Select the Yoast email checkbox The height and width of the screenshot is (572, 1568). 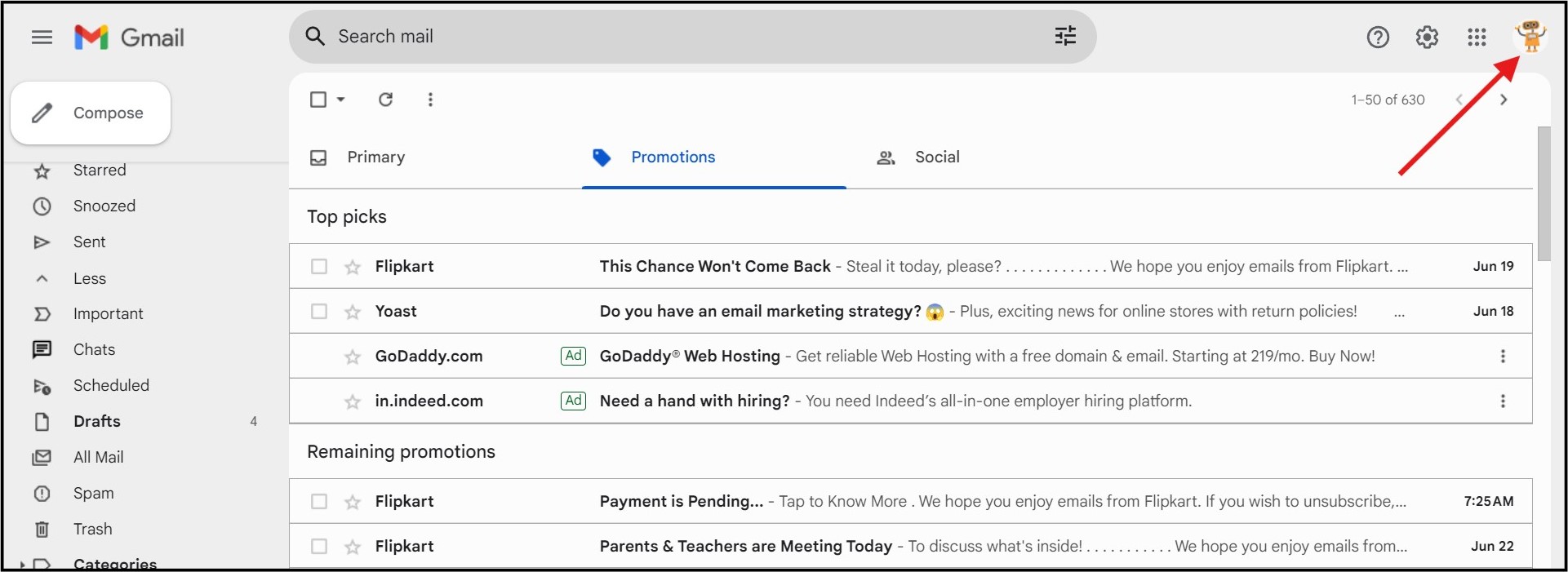click(319, 312)
